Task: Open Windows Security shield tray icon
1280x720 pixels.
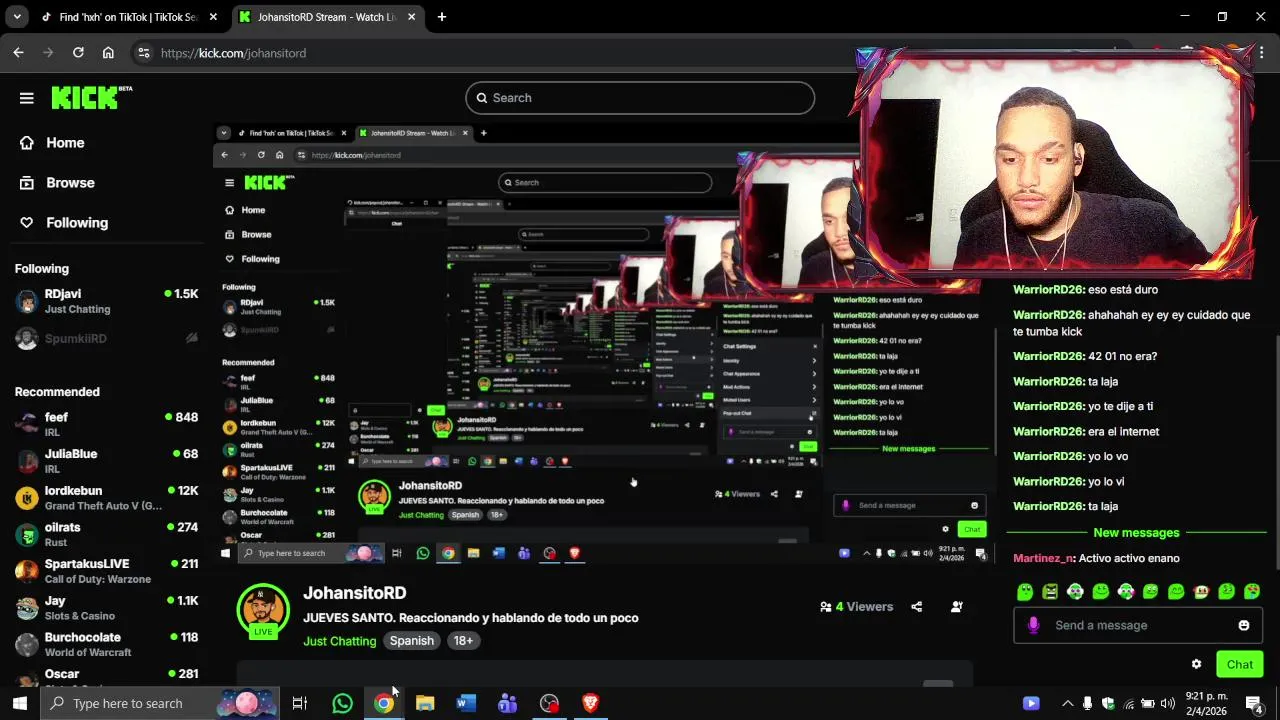Action: pyautogui.click(x=1108, y=703)
